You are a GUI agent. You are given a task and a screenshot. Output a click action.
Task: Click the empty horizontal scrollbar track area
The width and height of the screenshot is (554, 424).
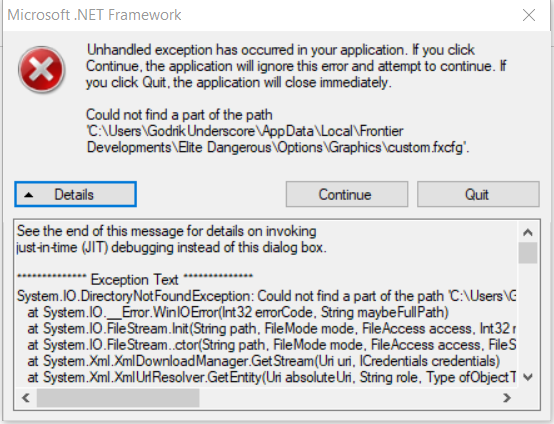click(x=348, y=398)
